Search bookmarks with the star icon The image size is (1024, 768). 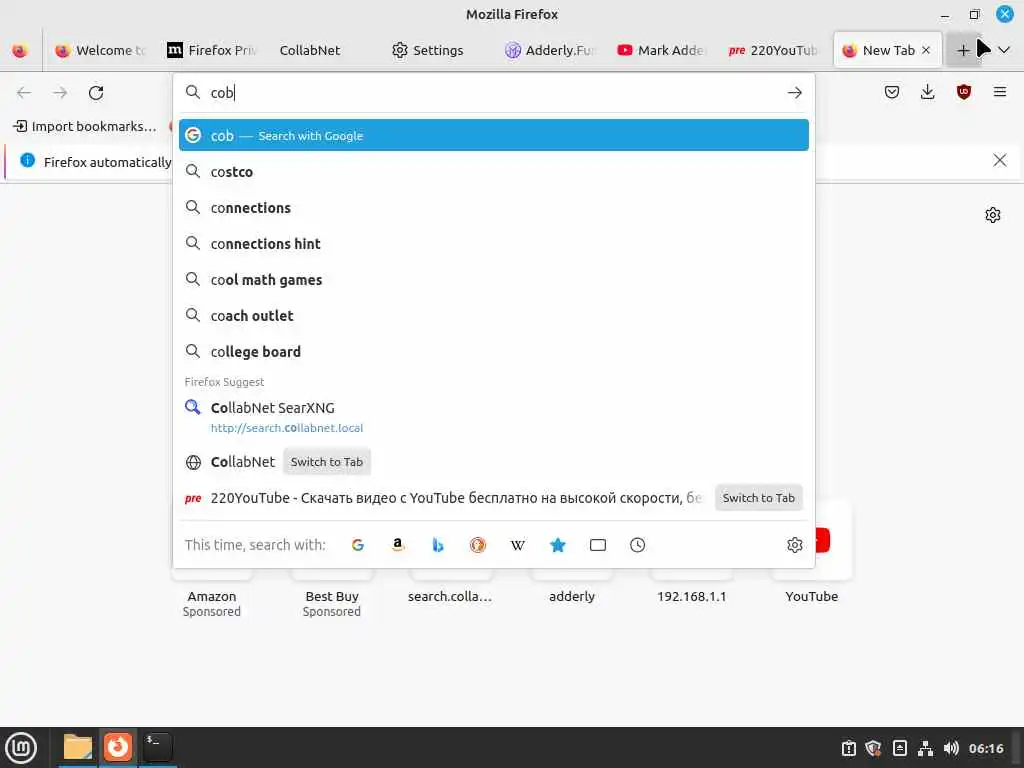click(x=557, y=545)
